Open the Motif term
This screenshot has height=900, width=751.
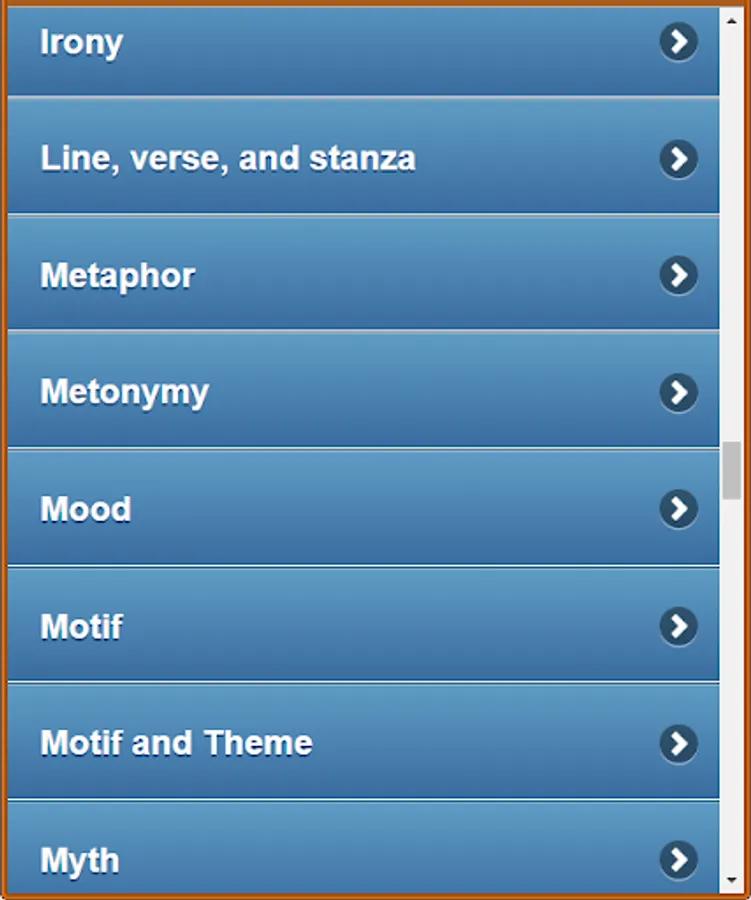363,624
